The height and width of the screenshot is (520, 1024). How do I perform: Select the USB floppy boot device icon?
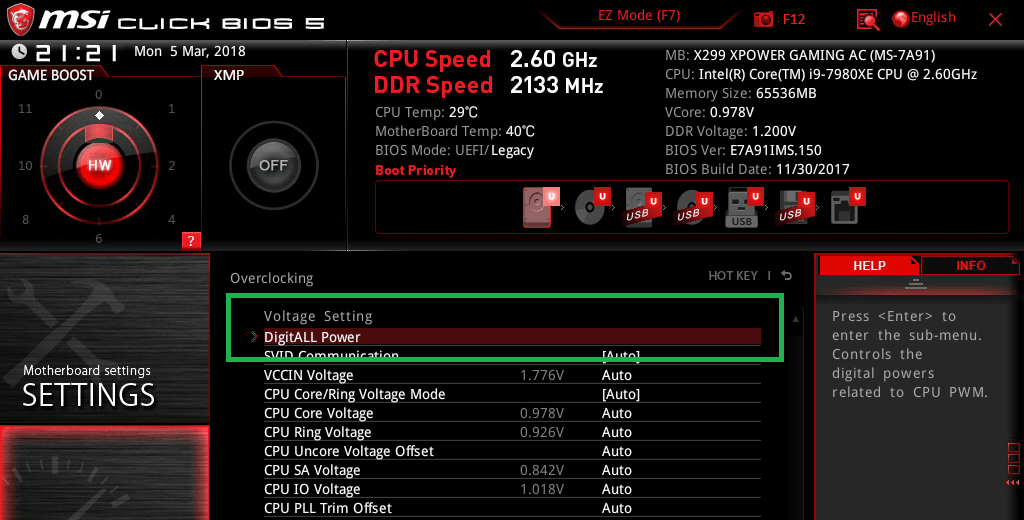click(x=795, y=206)
